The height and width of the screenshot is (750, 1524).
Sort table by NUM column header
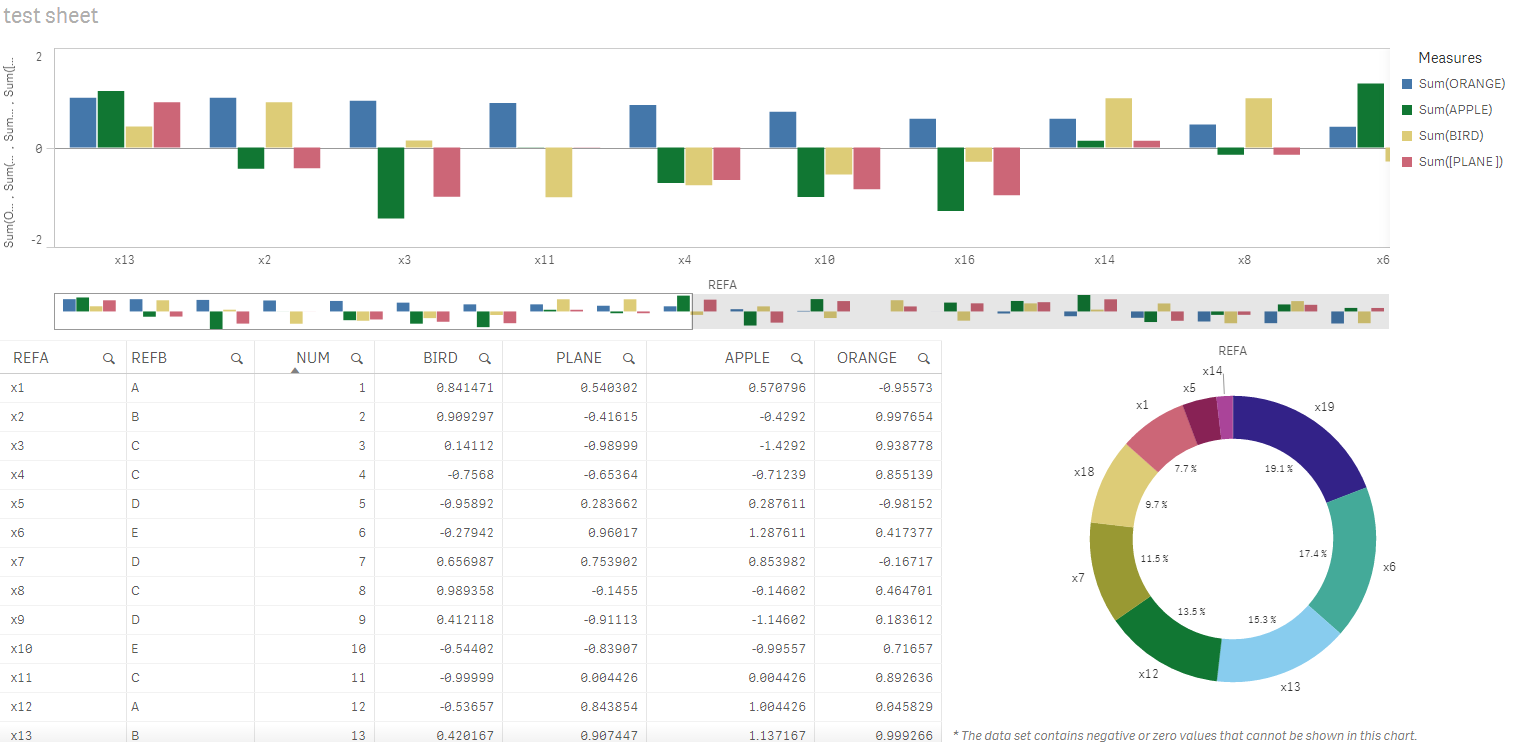(x=313, y=358)
